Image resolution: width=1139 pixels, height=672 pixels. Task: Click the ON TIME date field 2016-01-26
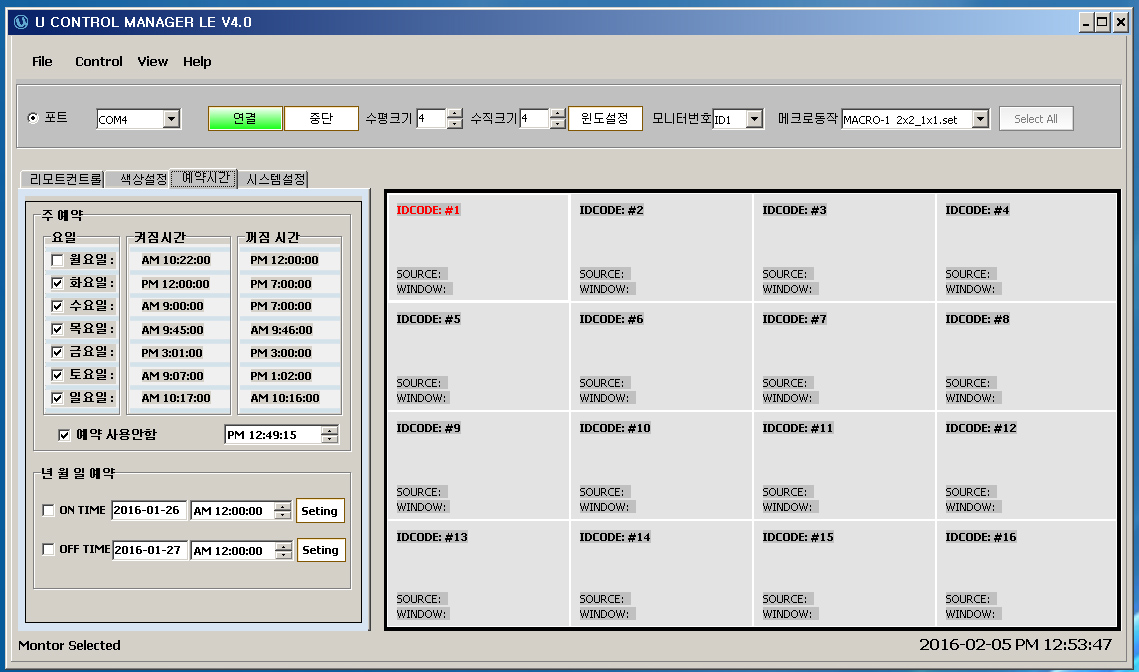149,511
